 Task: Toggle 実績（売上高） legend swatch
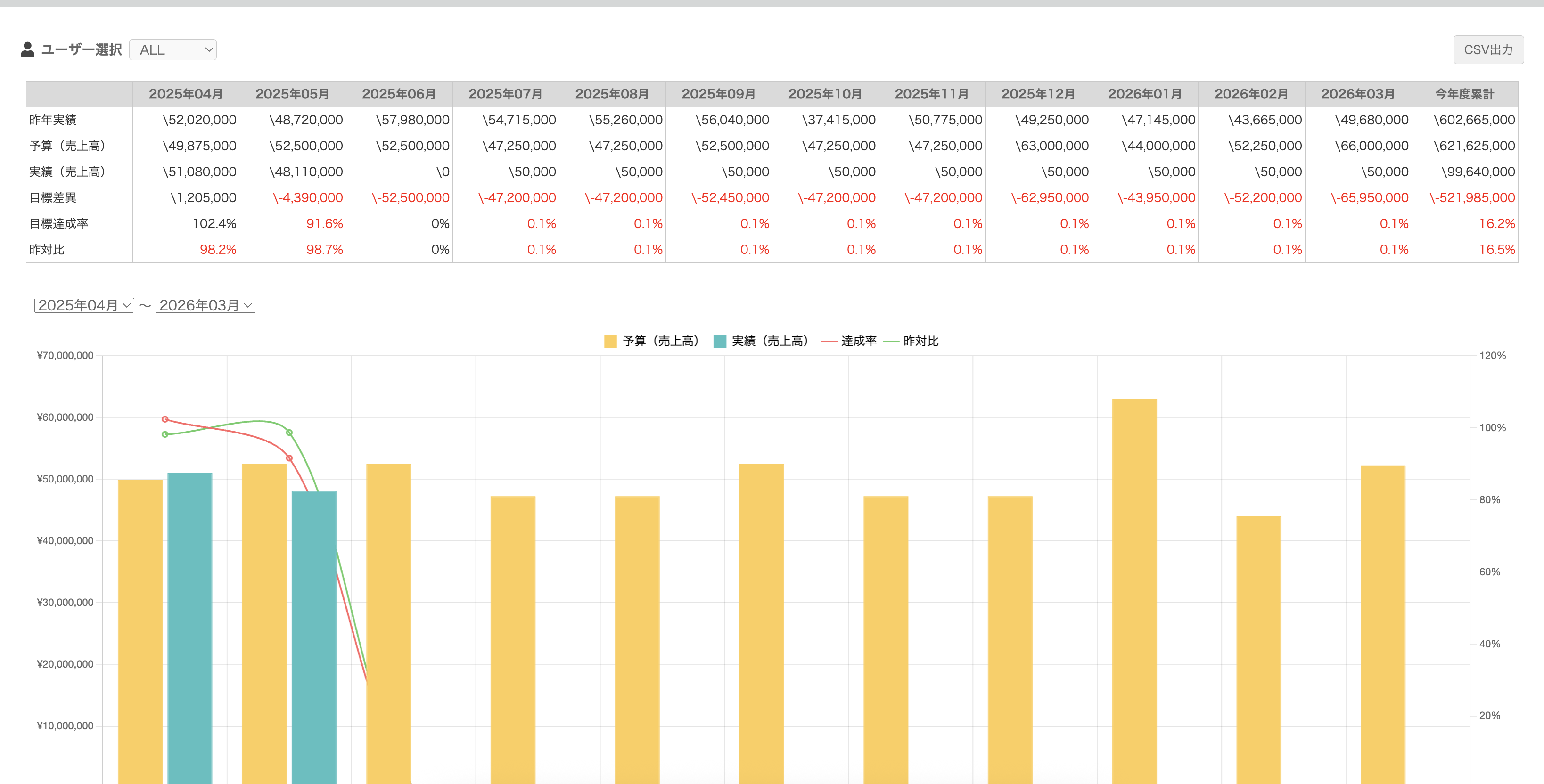click(719, 341)
